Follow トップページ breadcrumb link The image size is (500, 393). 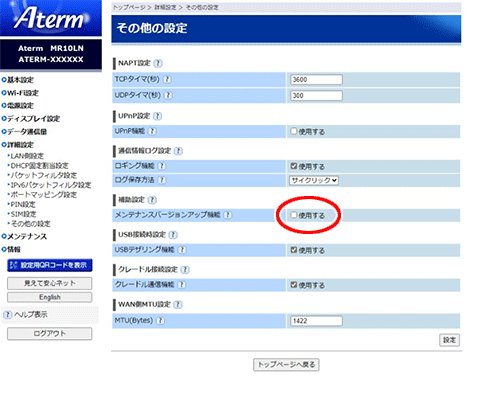tap(129, 7)
